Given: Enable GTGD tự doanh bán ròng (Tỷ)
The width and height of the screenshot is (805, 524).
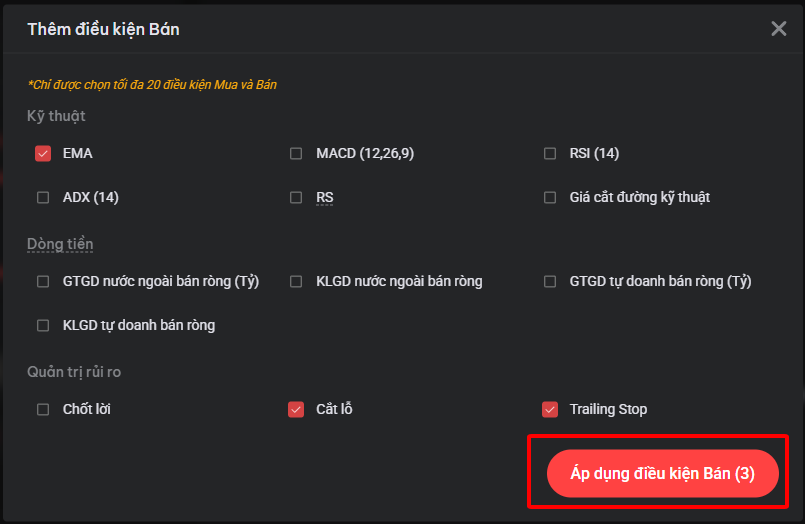Looking at the screenshot, I should pyautogui.click(x=550, y=282).
